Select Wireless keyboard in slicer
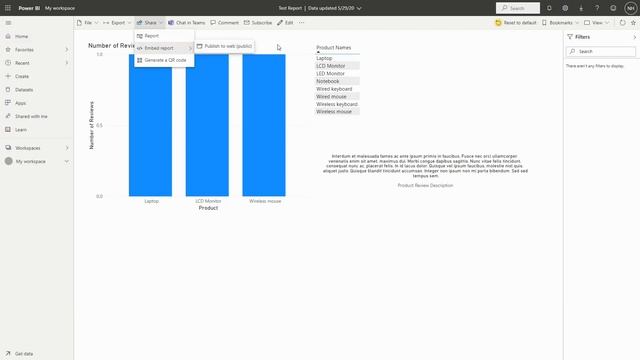Viewport: 640px width, 360px height. (x=337, y=104)
